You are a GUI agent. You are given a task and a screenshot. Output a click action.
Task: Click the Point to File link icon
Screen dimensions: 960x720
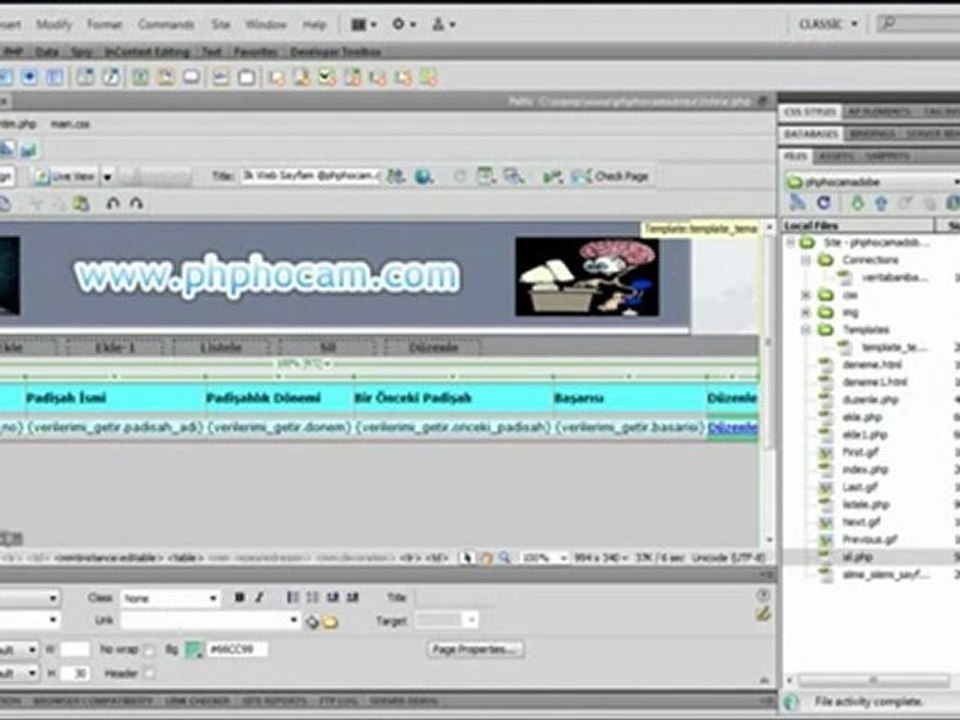(x=312, y=622)
